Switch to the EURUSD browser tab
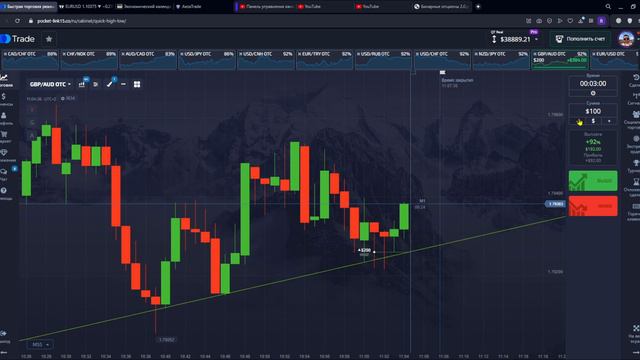 [x=85, y=7]
